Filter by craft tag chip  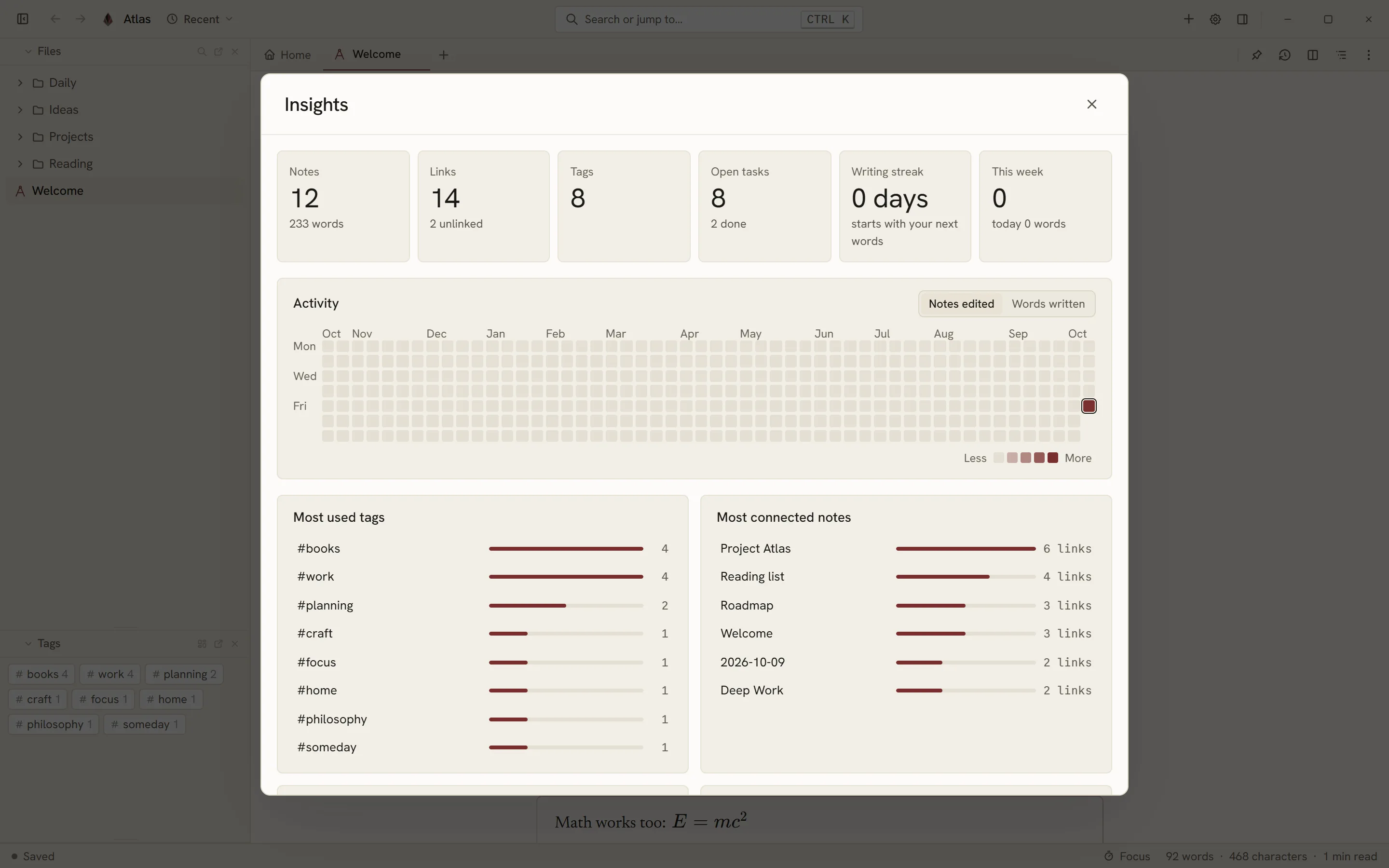(38, 699)
